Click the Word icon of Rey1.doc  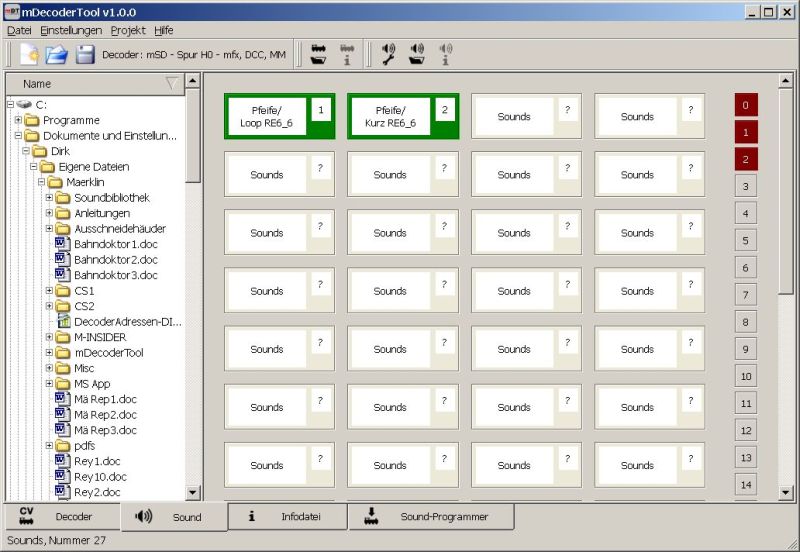point(62,461)
